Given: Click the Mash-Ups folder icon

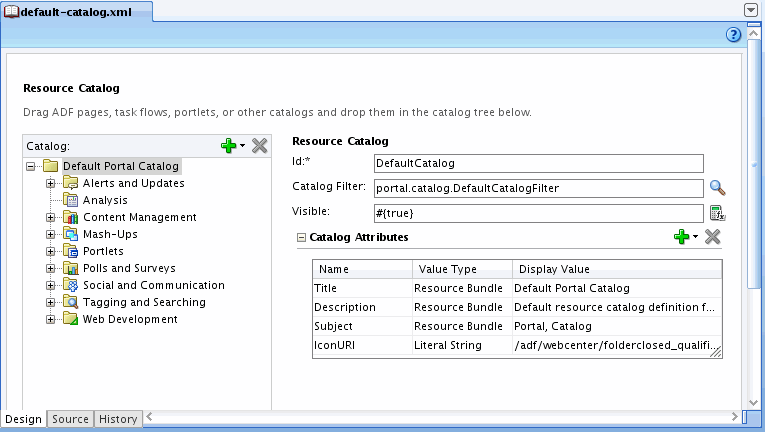Looking at the screenshot, I should (71, 234).
